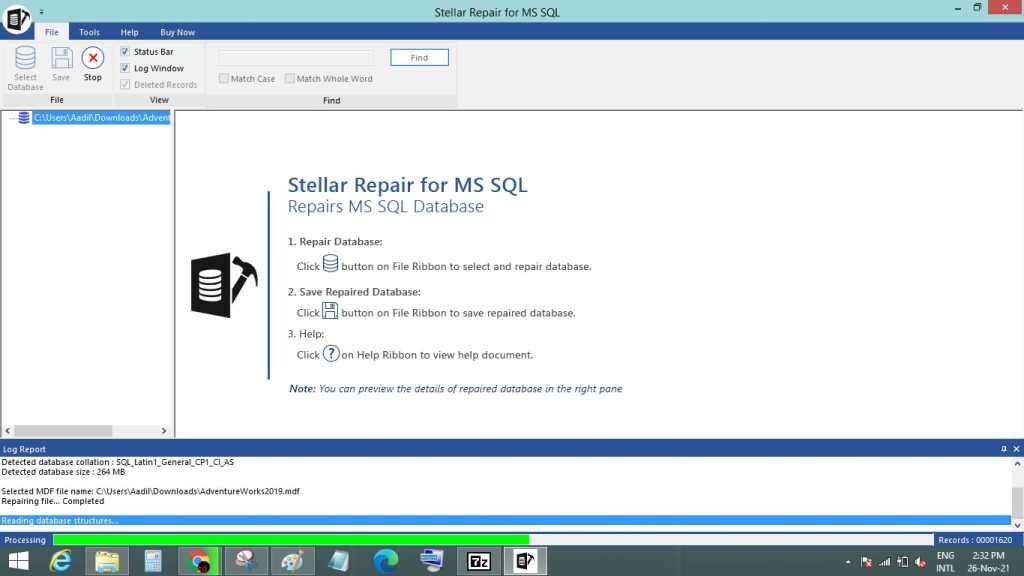The width and height of the screenshot is (1024, 576).
Task: Click the large database hammer logo image
Action: (224, 285)
